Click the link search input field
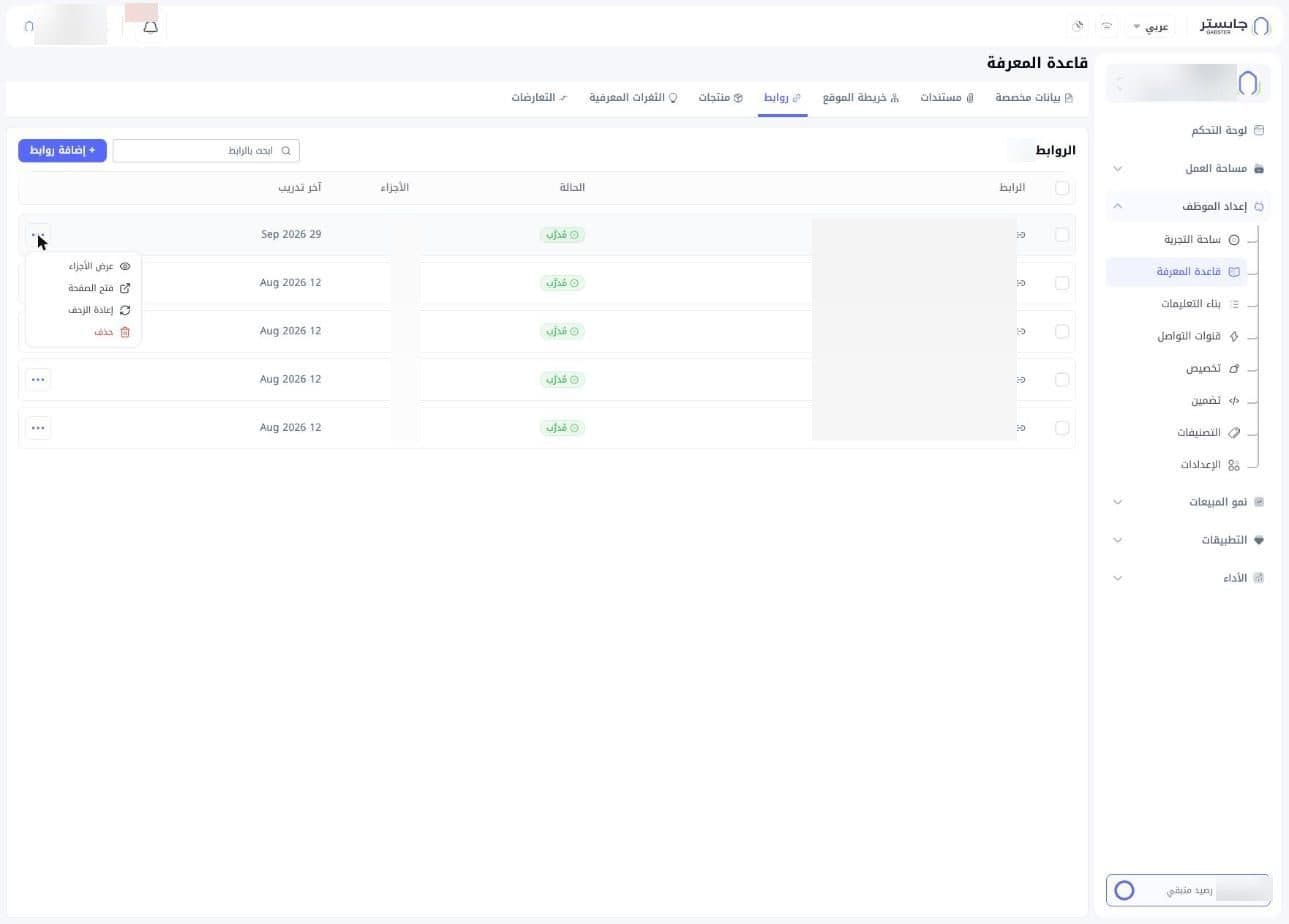This screenshot has height=924, width=1289. click(206, 151)
